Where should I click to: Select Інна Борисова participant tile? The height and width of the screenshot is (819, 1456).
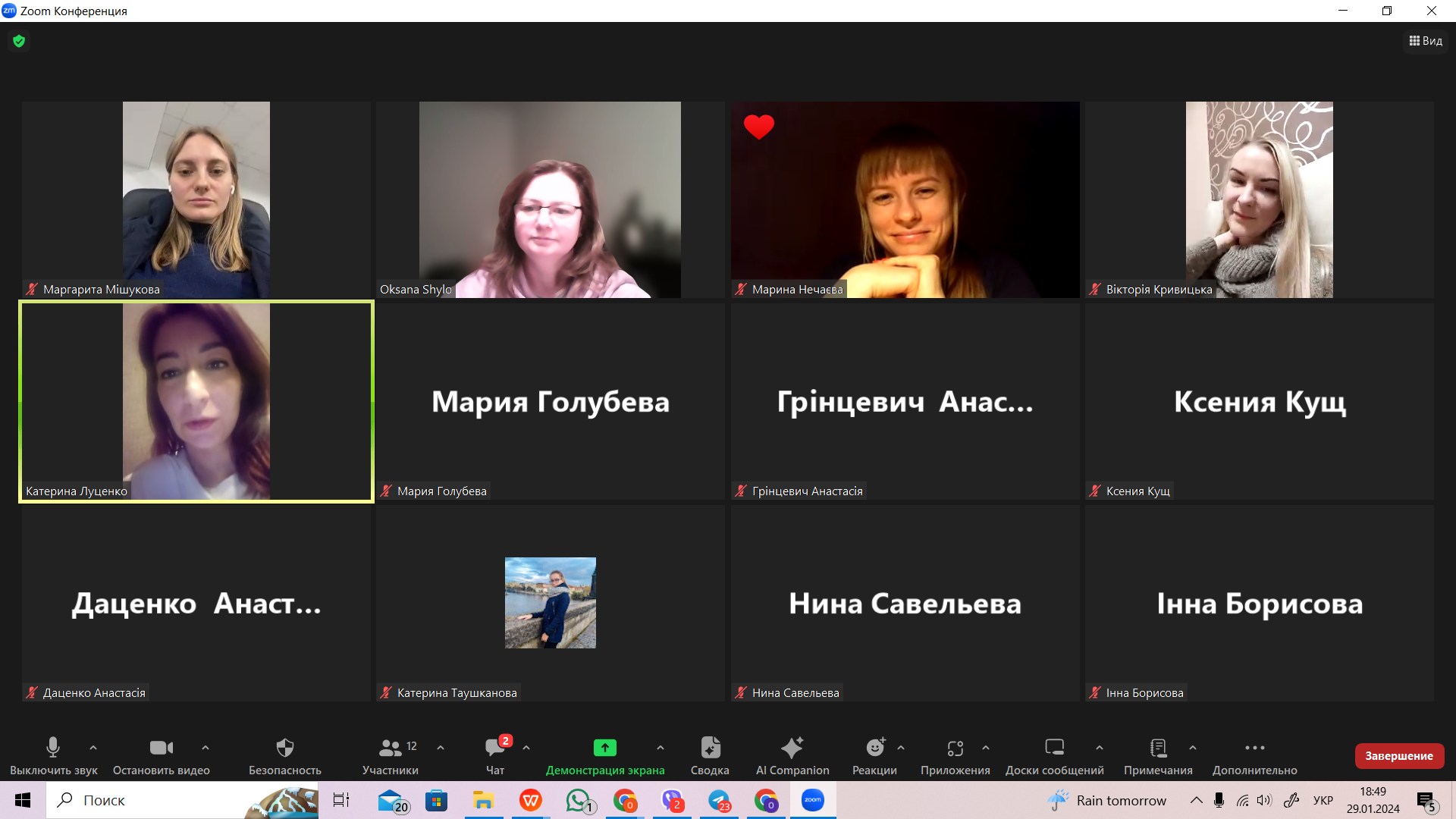[1260, 603]
